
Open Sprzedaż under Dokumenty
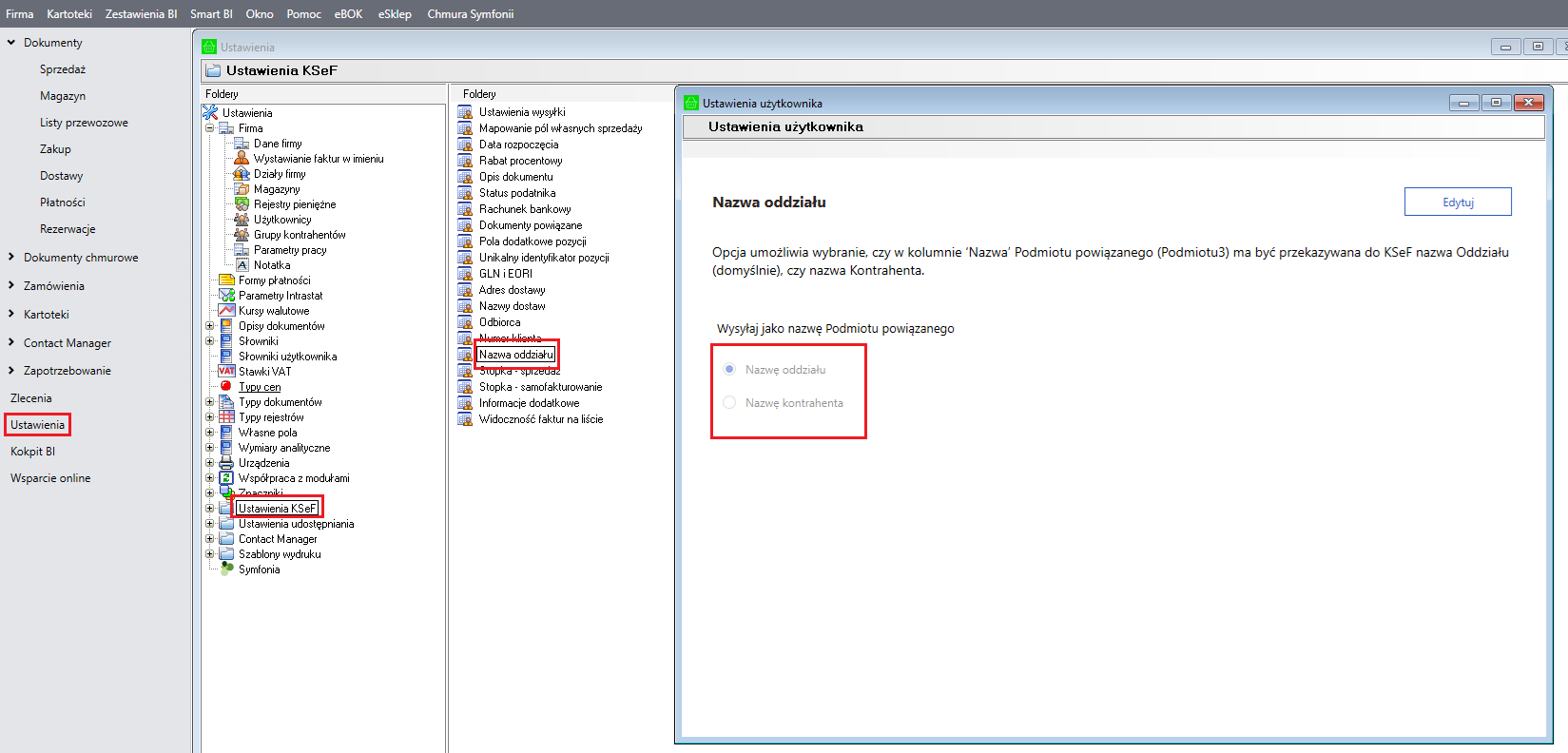63,69
